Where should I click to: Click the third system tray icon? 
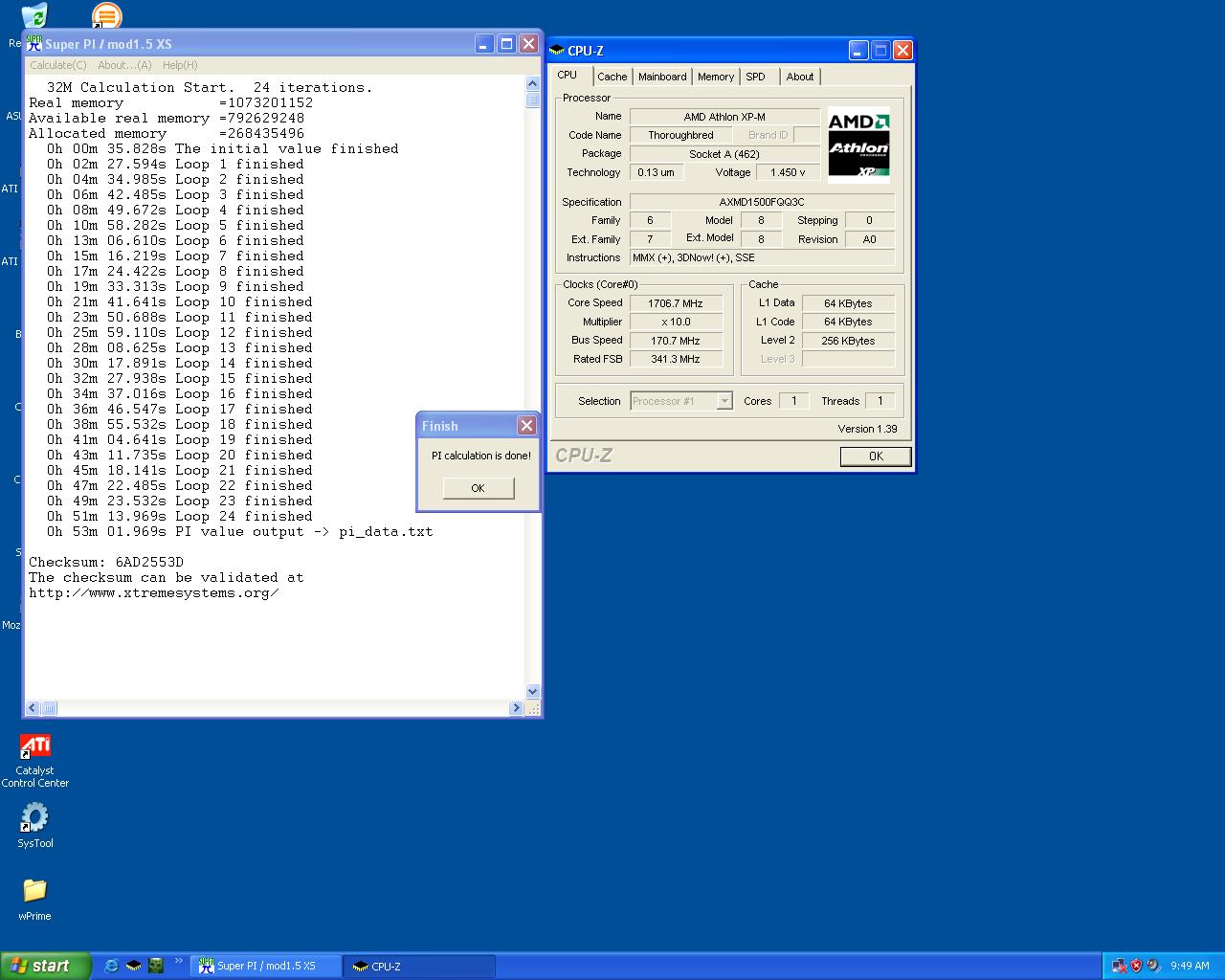pos(1153,966)
